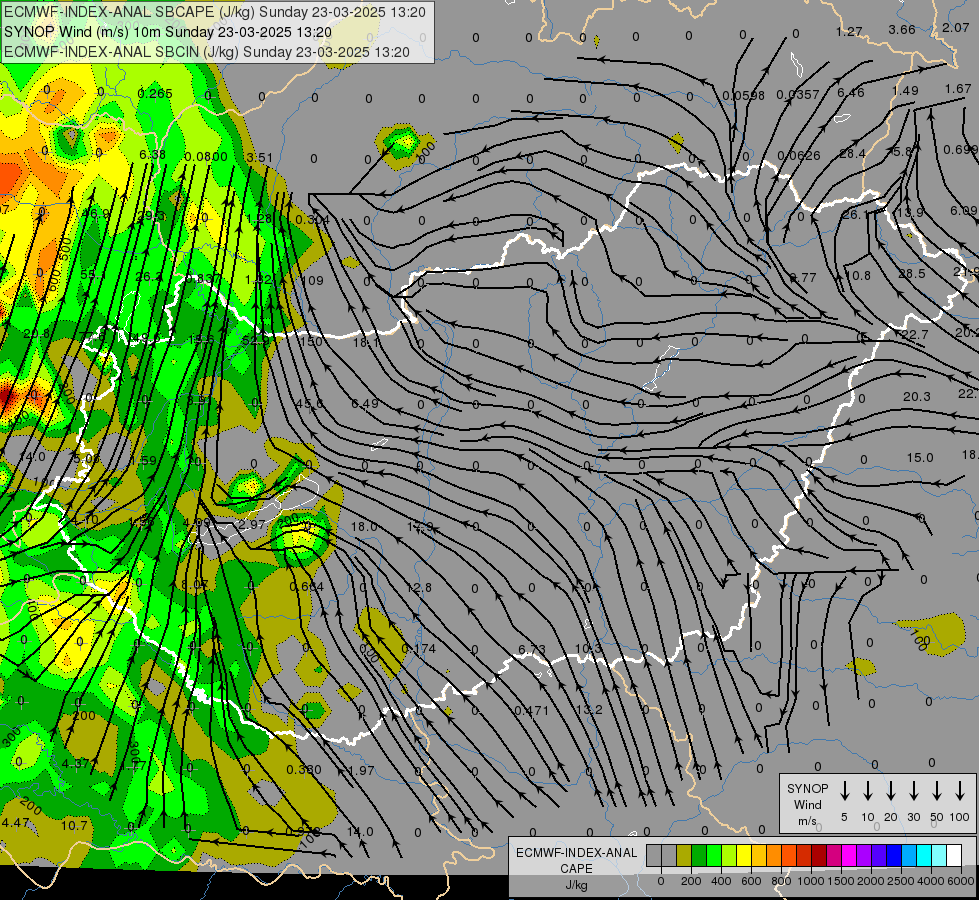The width and height of the screenshot is (979, 900).
Task: Click the map value 10.7
Action: coord(74,826)
